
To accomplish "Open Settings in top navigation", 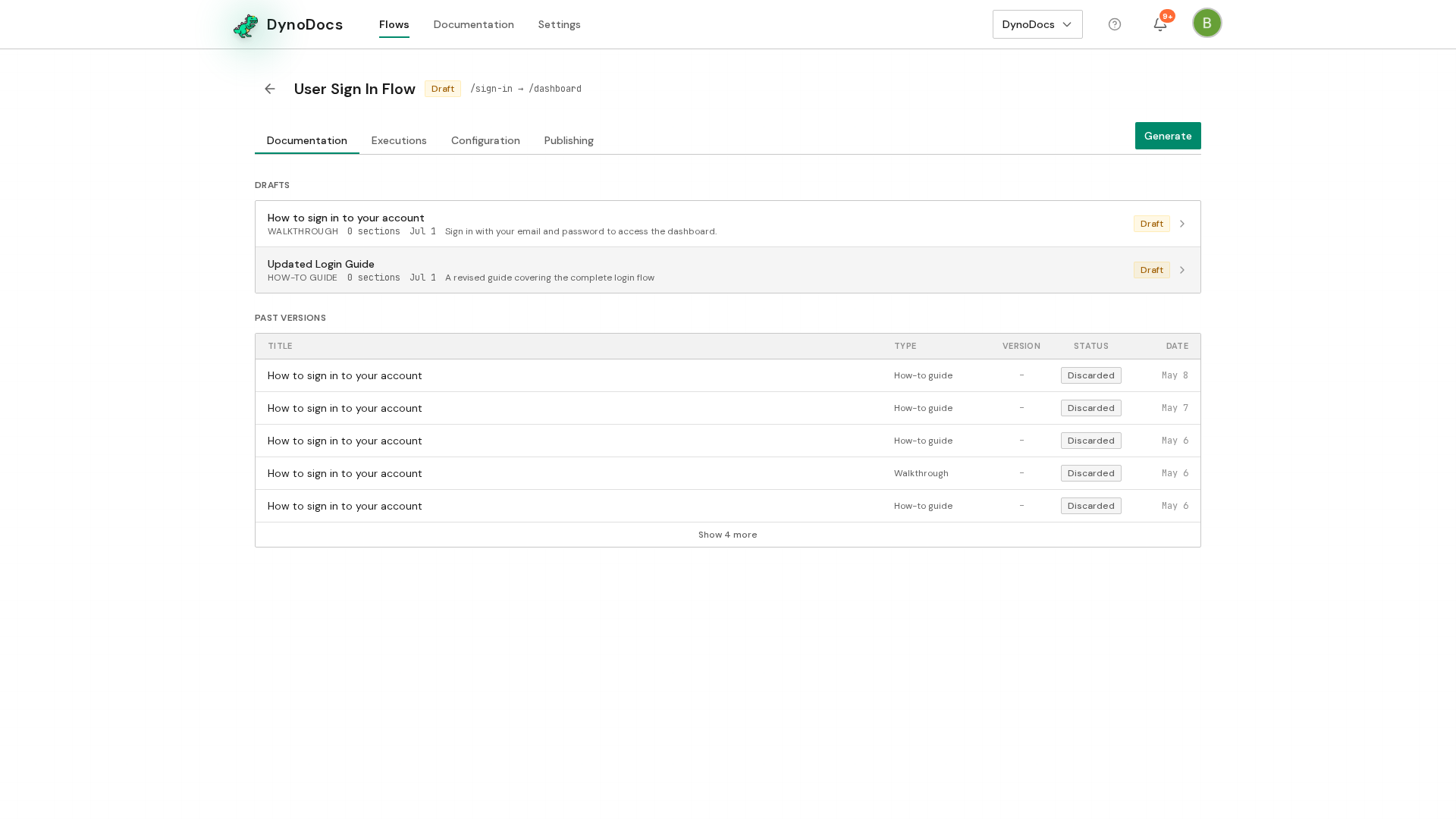I will click(x=560, y=24).
